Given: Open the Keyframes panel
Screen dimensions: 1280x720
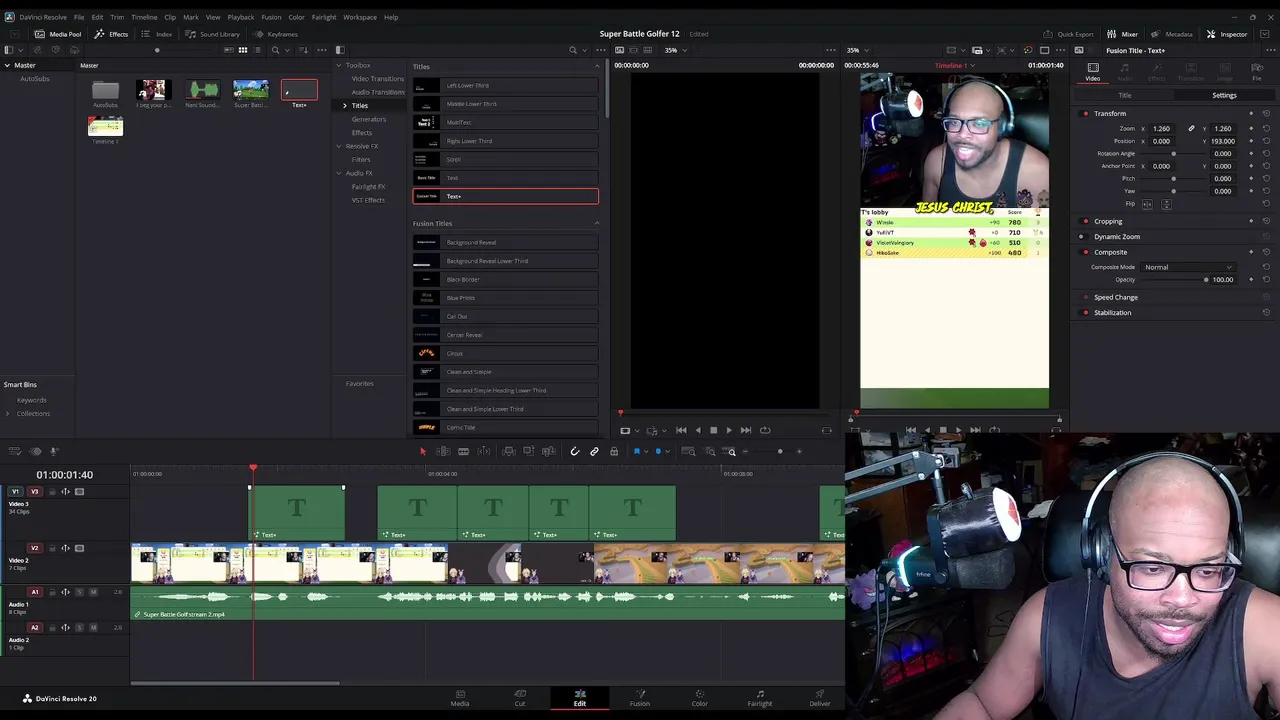Looking at the screenshot, I should [x=276, y=34].
